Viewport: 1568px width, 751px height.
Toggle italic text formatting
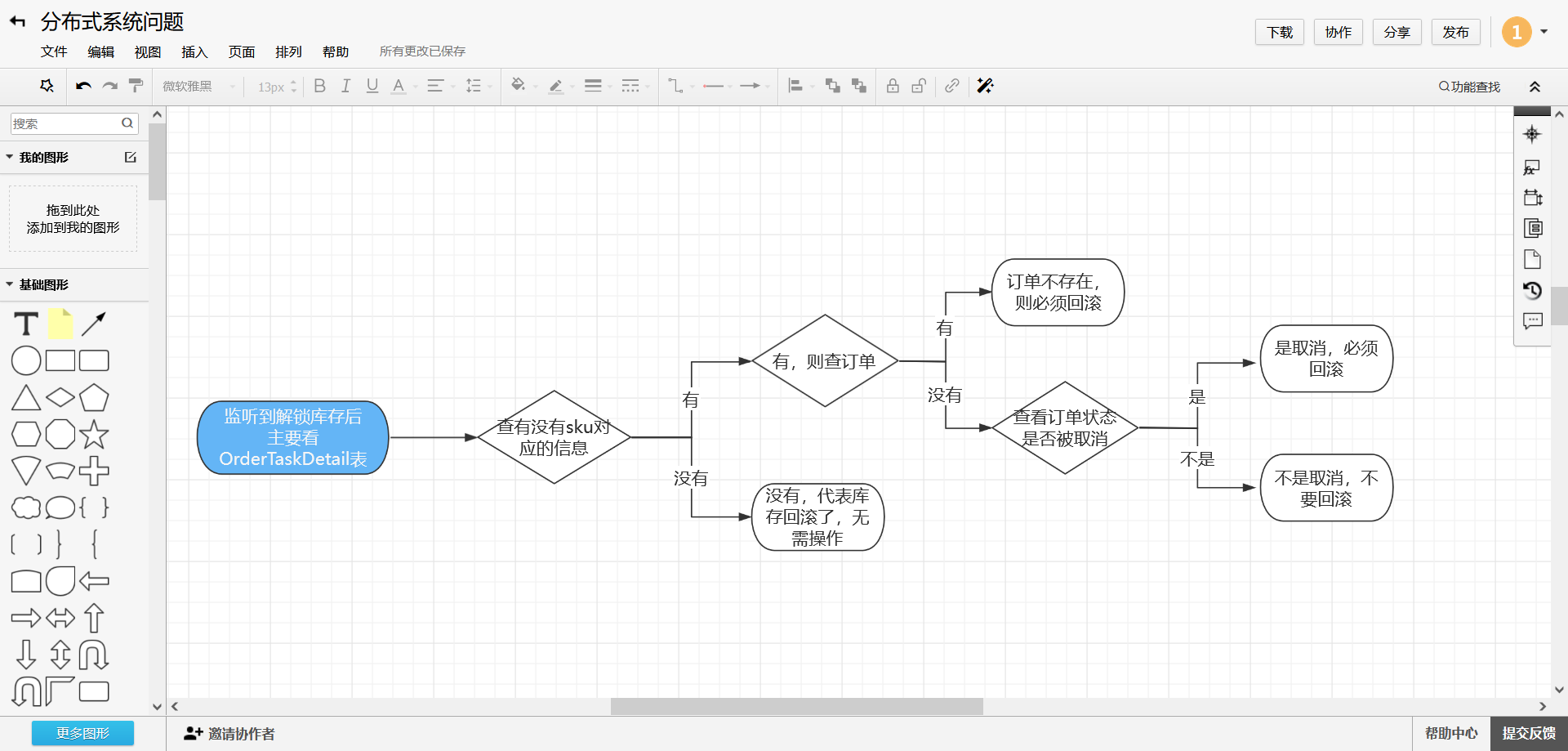point(345,86)
